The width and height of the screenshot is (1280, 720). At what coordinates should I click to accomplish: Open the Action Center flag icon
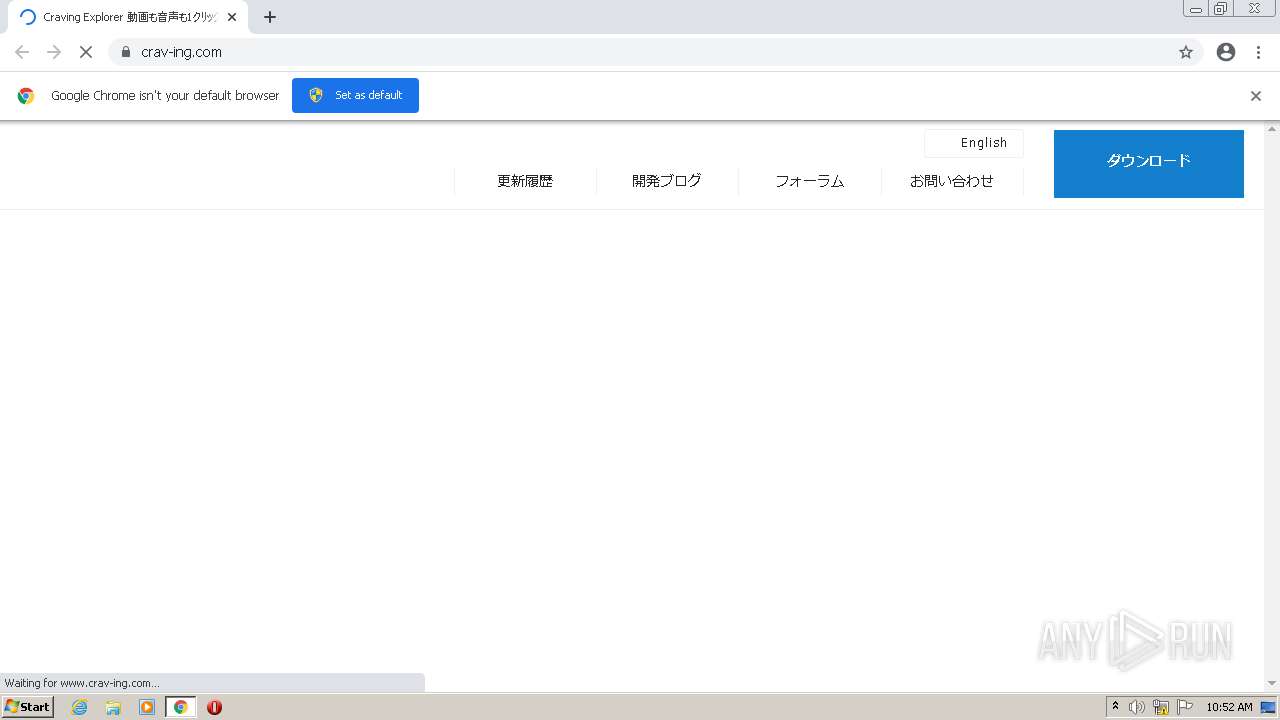[1185, 707]
